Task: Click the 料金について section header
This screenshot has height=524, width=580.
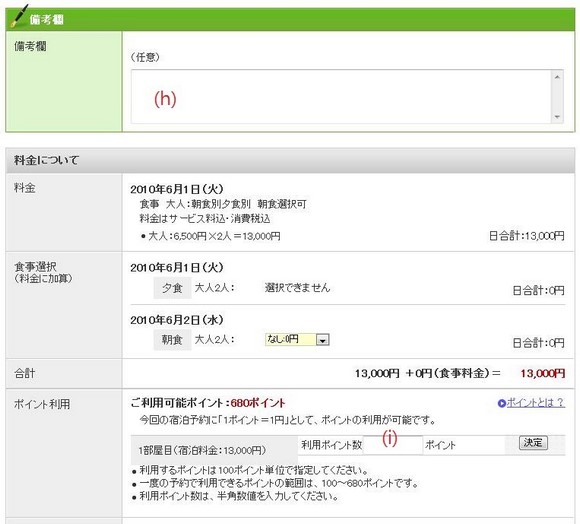Action: coord(290,160)
